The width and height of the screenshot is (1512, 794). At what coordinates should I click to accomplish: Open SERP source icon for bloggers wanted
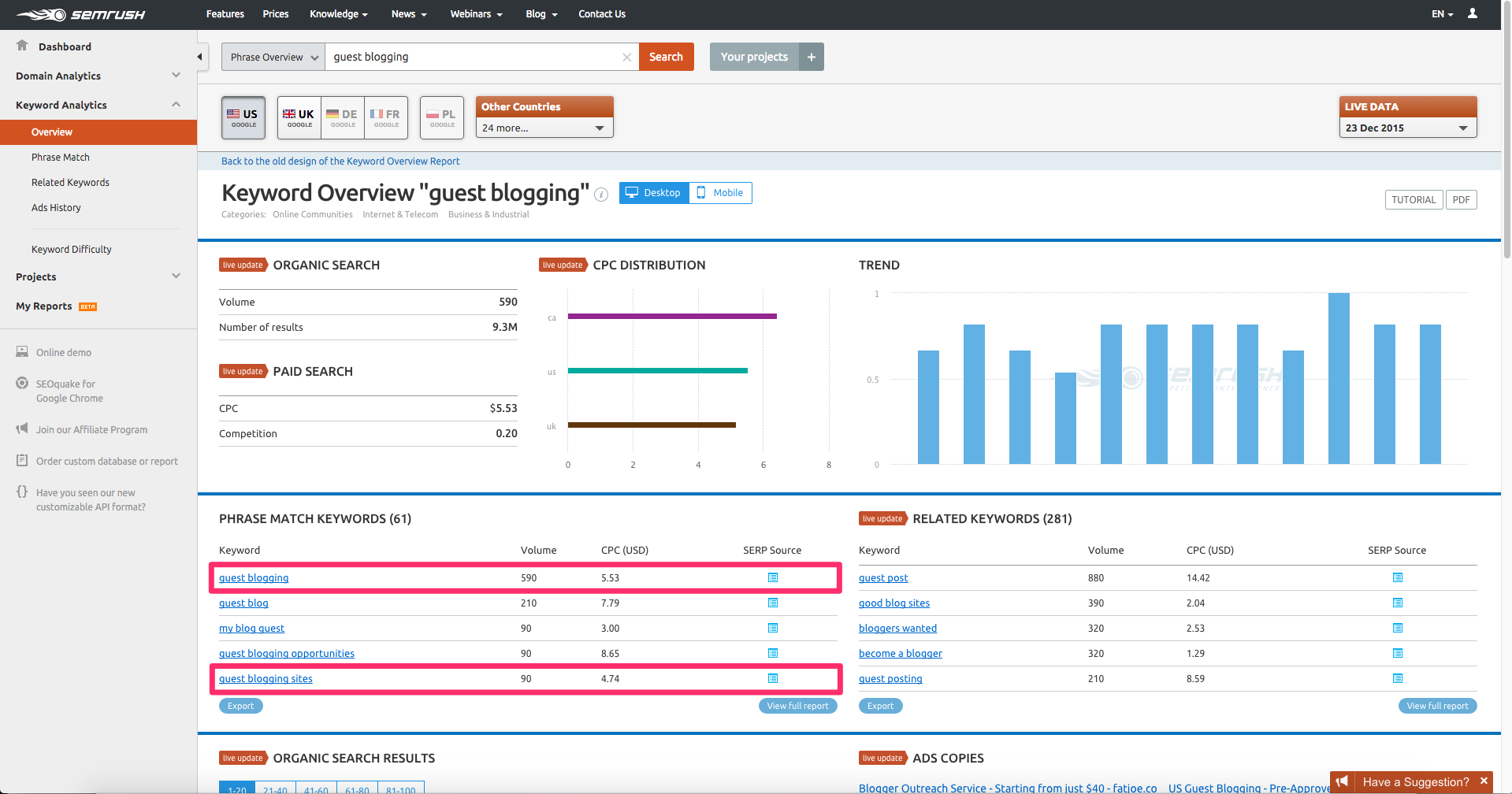[1398, 628]
